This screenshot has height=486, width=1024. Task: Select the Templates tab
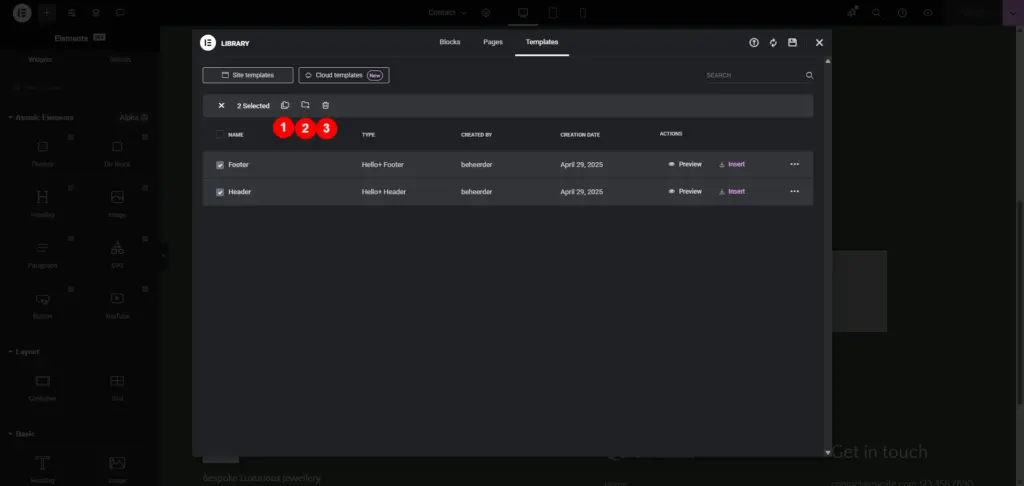pyautogui.click(x=542, y=42)
